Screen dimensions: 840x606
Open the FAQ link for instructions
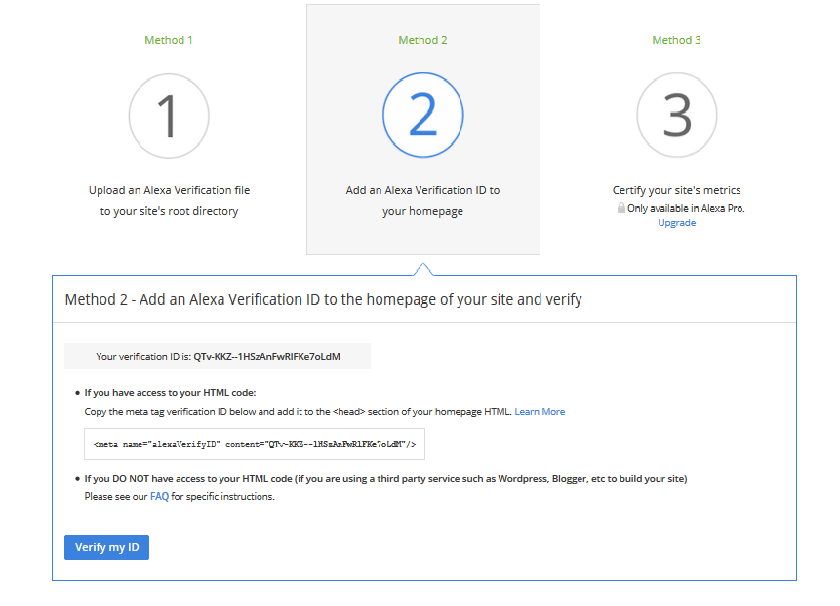point(159,497)
